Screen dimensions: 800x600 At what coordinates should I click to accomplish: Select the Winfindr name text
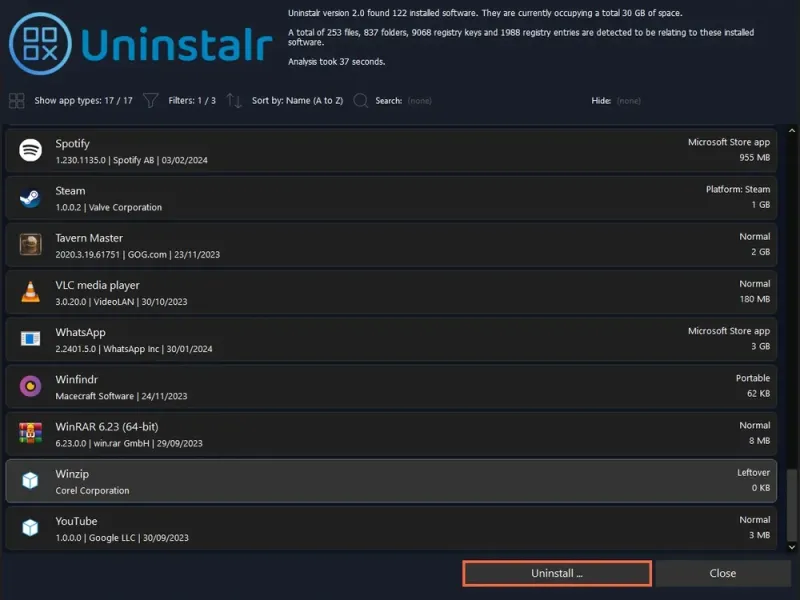point(77,380)
